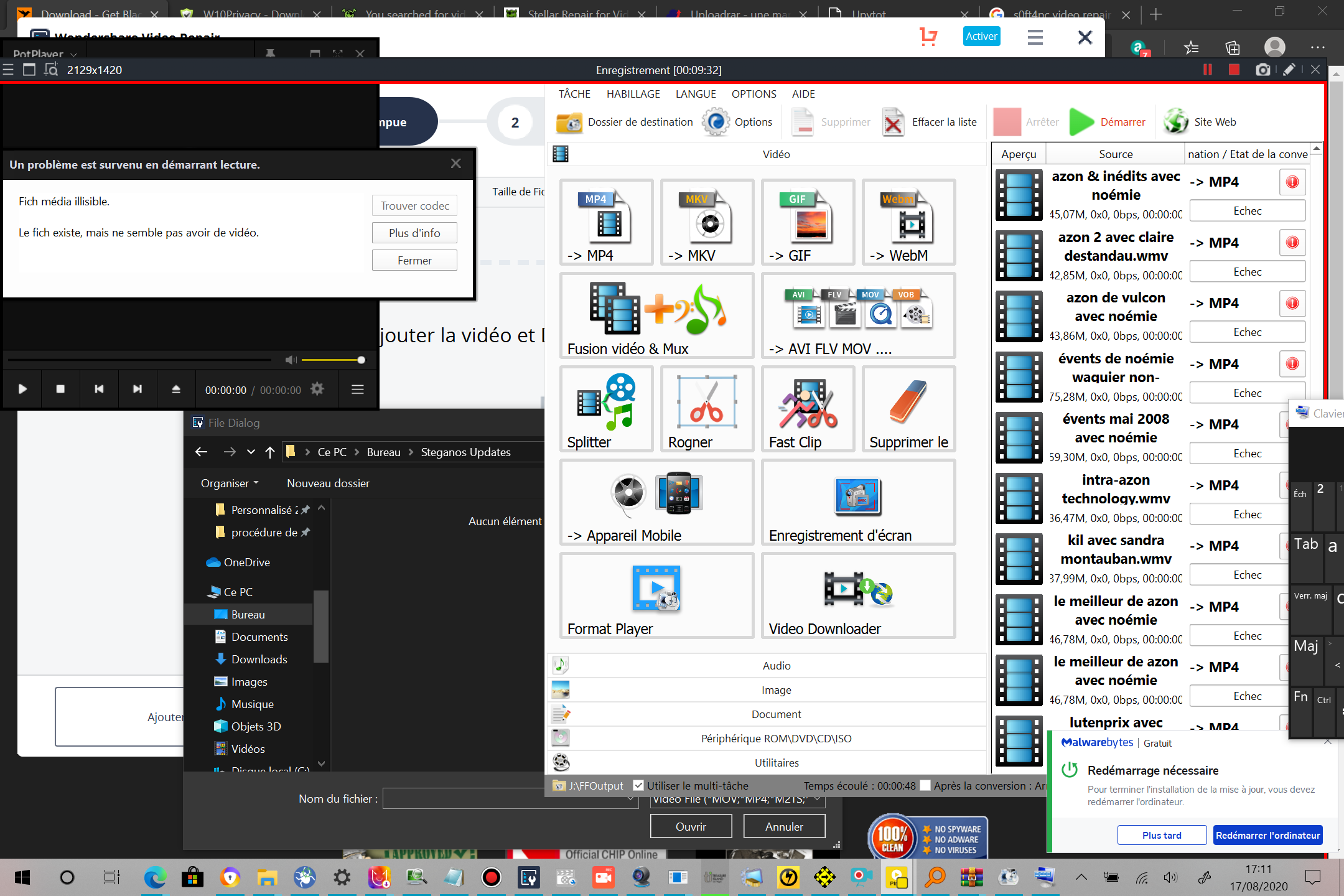Image resolution: width=1344 pixels, height=896 pixels.
Task: Expand the Audio section
Action: (767, 666)
